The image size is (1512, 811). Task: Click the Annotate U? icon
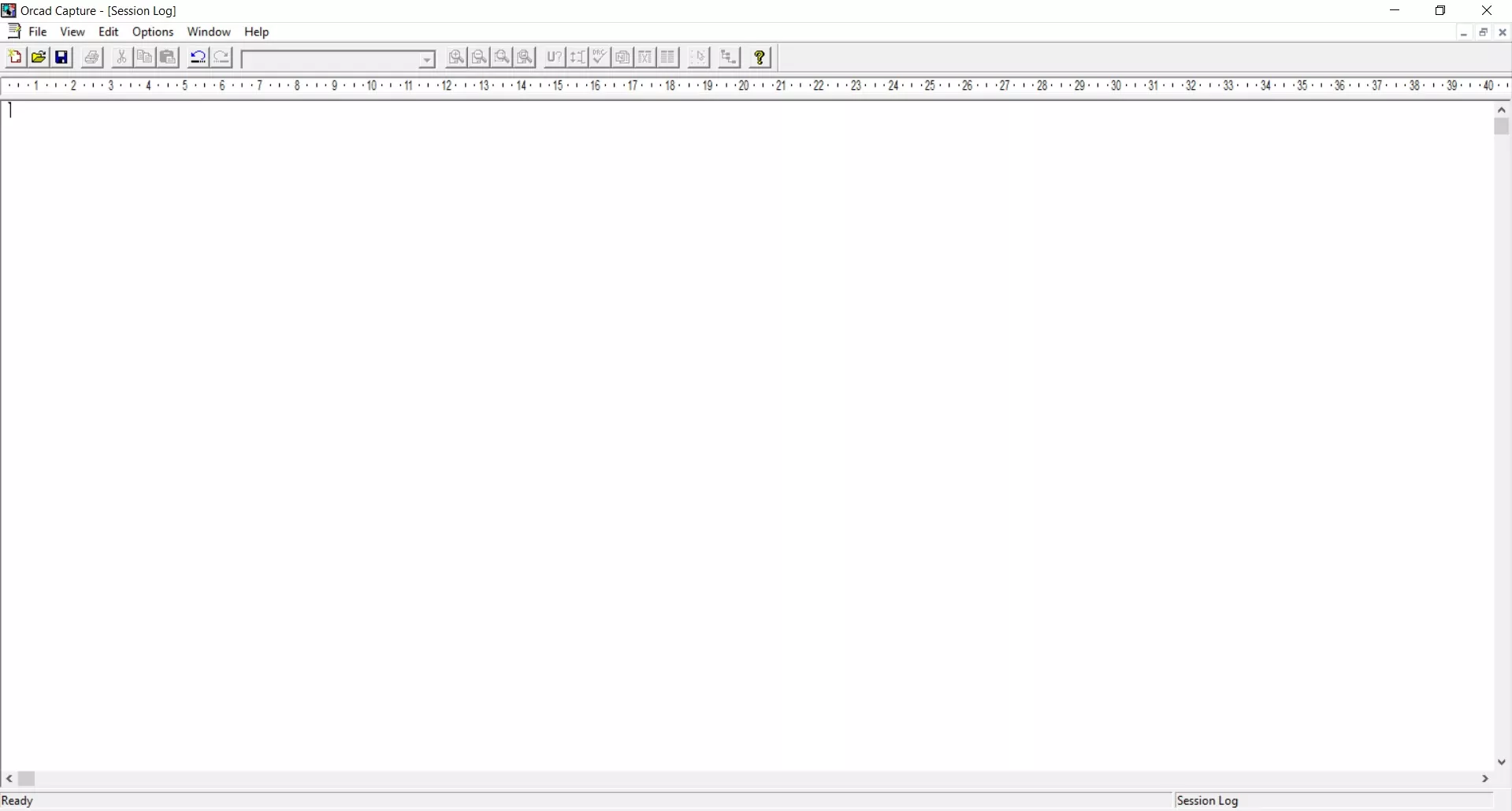point(555,58)
